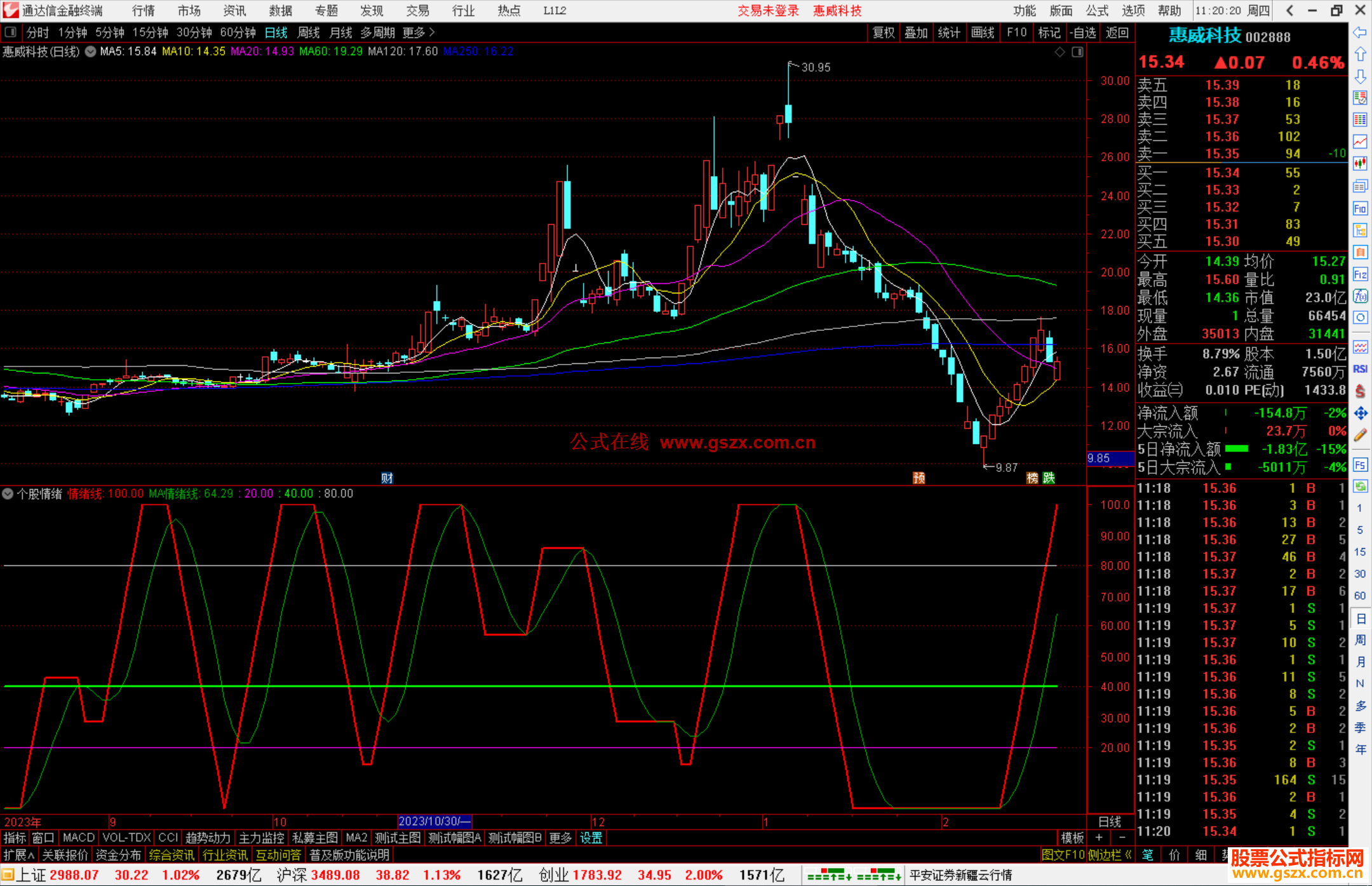Toggle the moving average indicator dropdown circle
The width and height of the screenshot is (1372, 886).
(x=90, y=51)
